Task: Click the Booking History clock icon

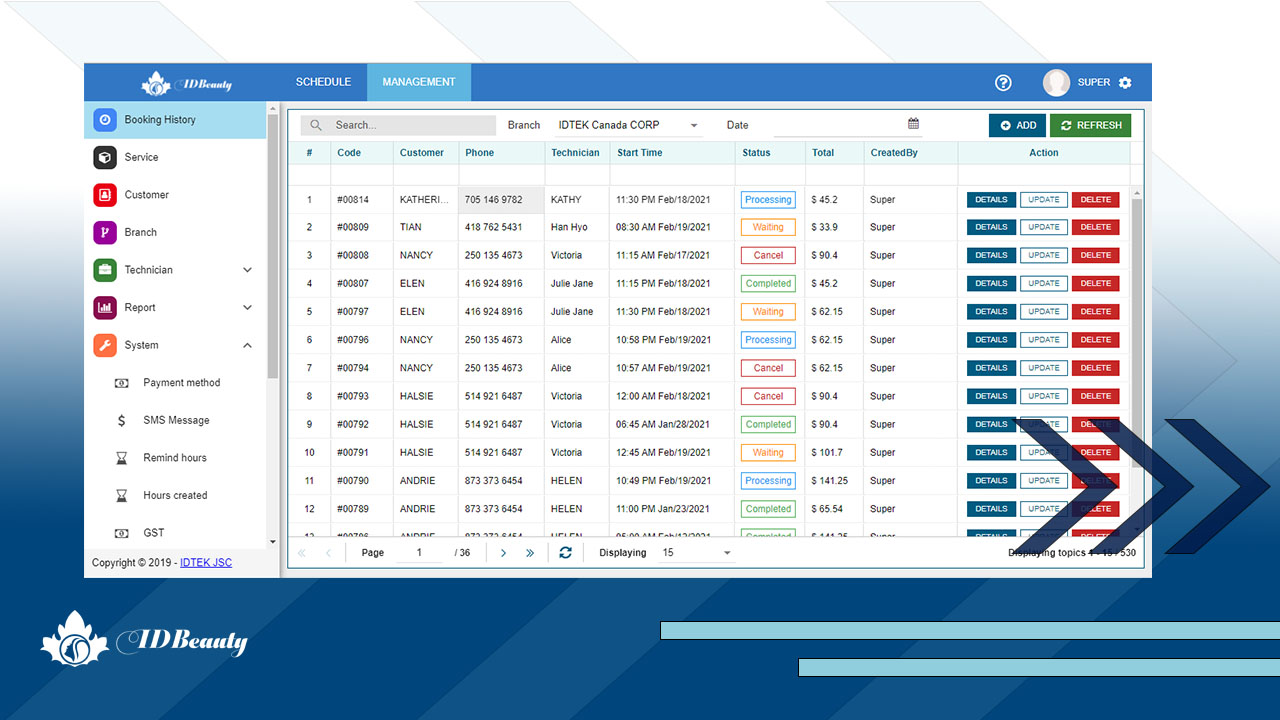Action: coord(105,120)
